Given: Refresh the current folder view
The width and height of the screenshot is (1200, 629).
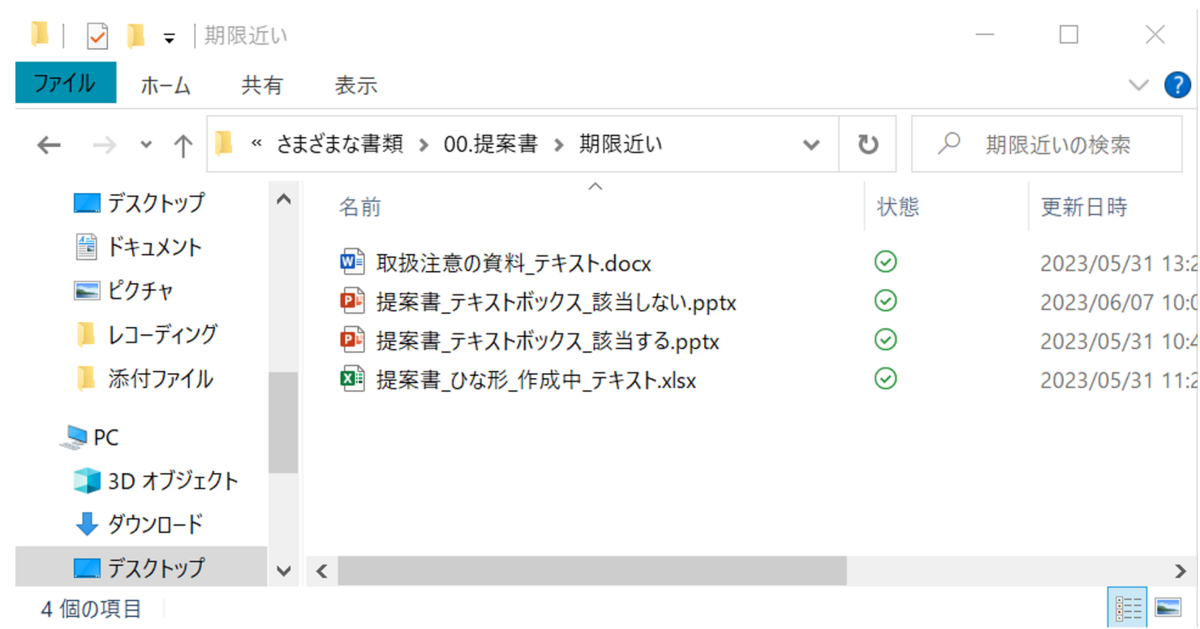Looking at the screenshot, I should point(867,145).
